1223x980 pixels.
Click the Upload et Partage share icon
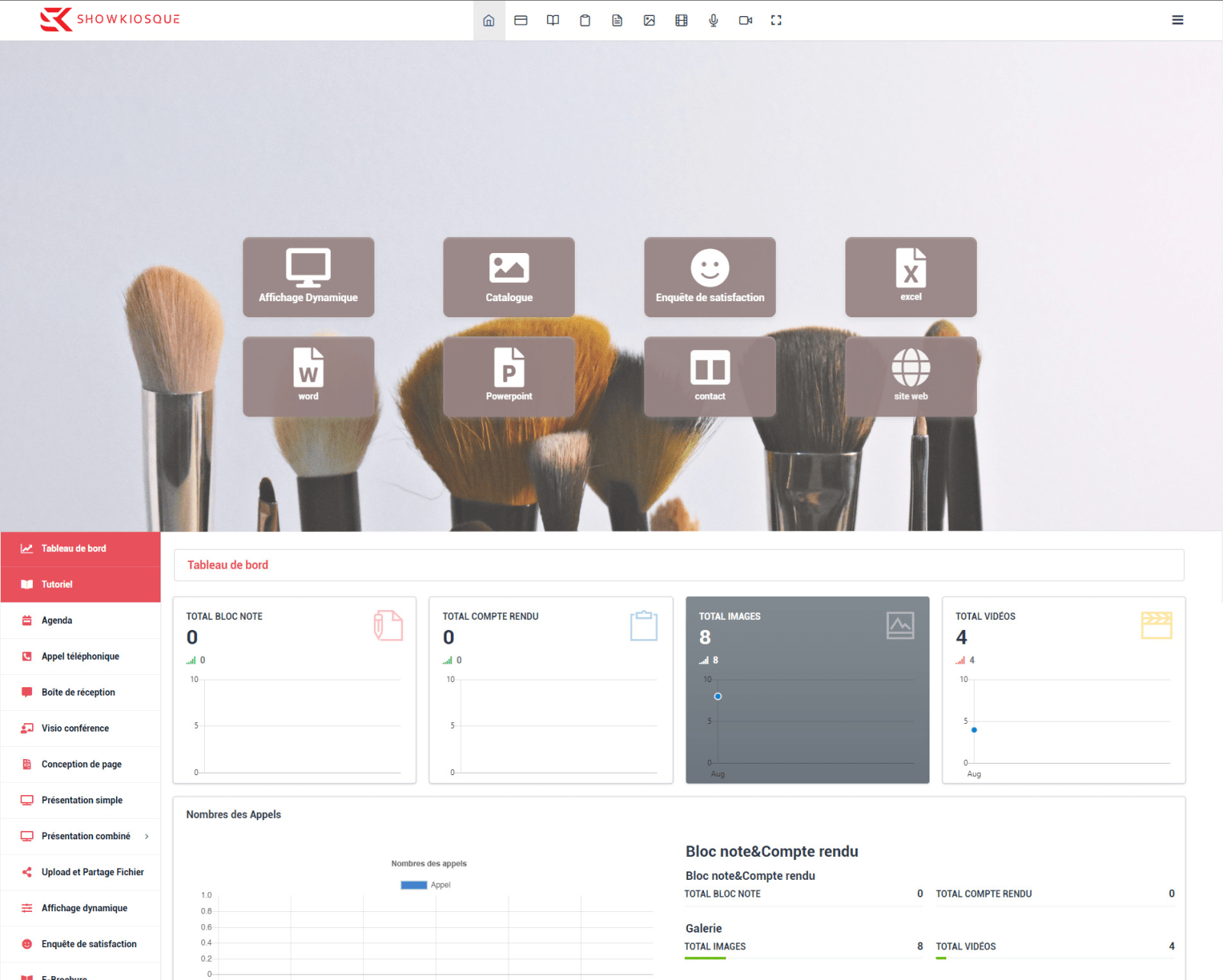27,872
